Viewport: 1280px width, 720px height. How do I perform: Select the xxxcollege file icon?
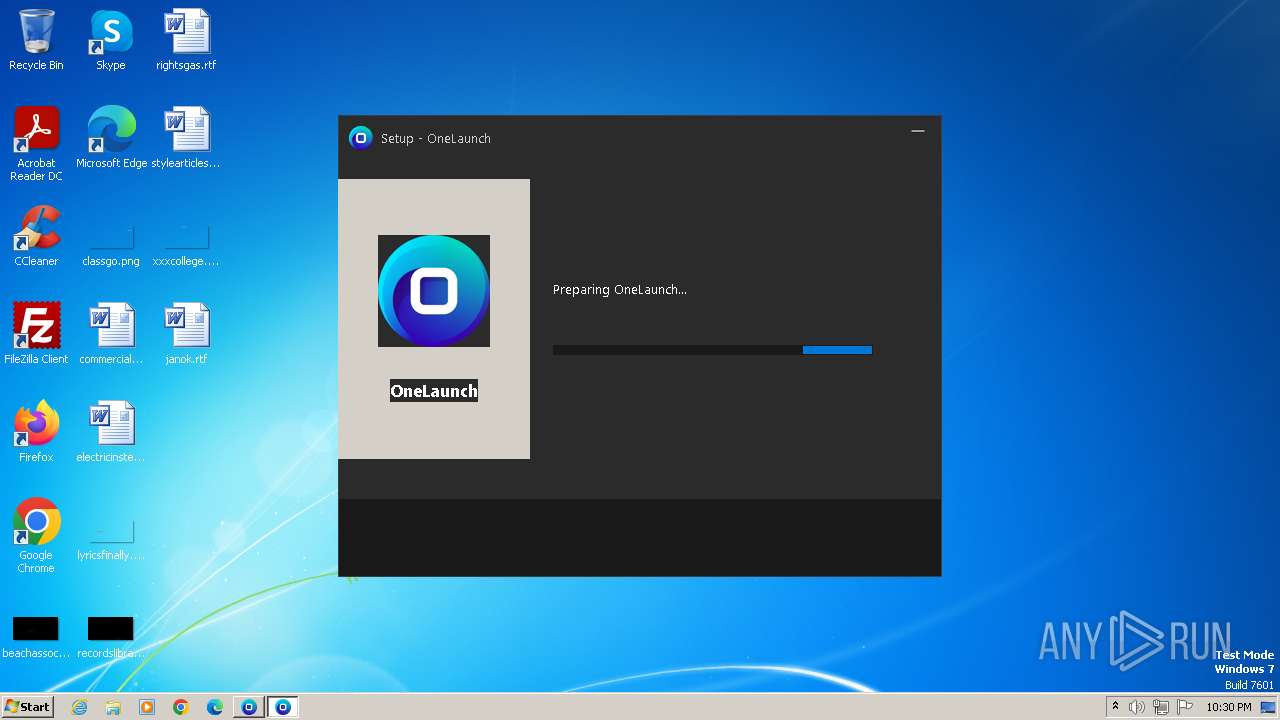pyautogui.click(x=186, y=245)
